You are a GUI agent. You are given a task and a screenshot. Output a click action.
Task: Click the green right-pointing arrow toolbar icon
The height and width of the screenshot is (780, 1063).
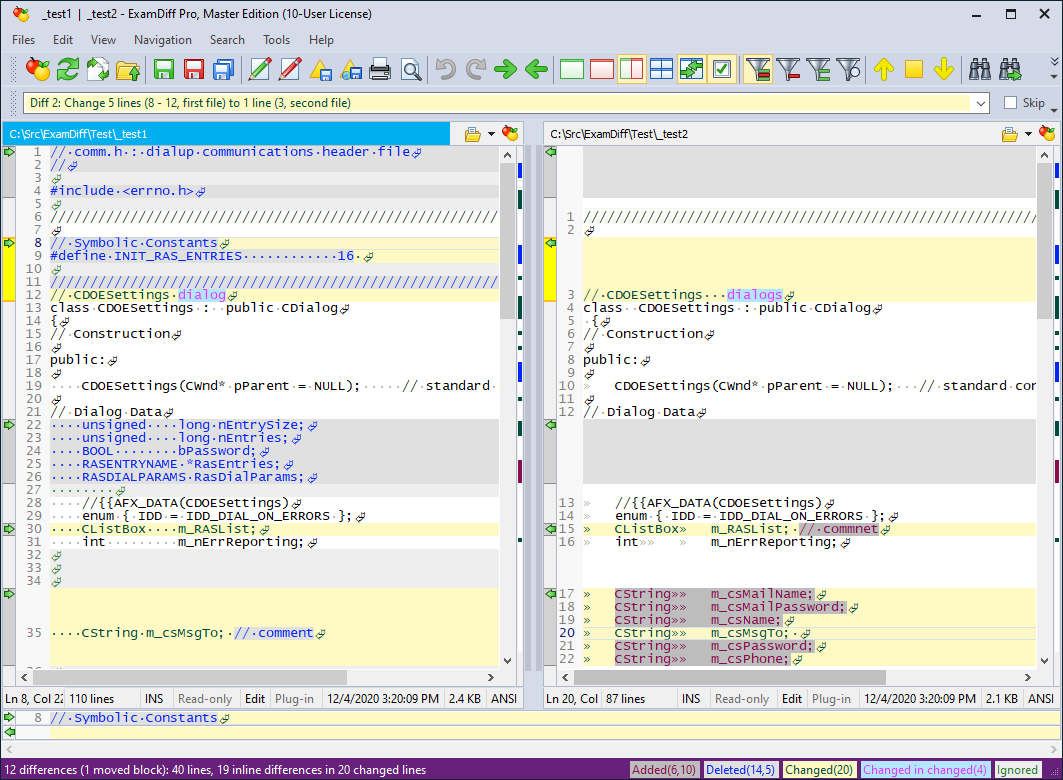[506, 69]
